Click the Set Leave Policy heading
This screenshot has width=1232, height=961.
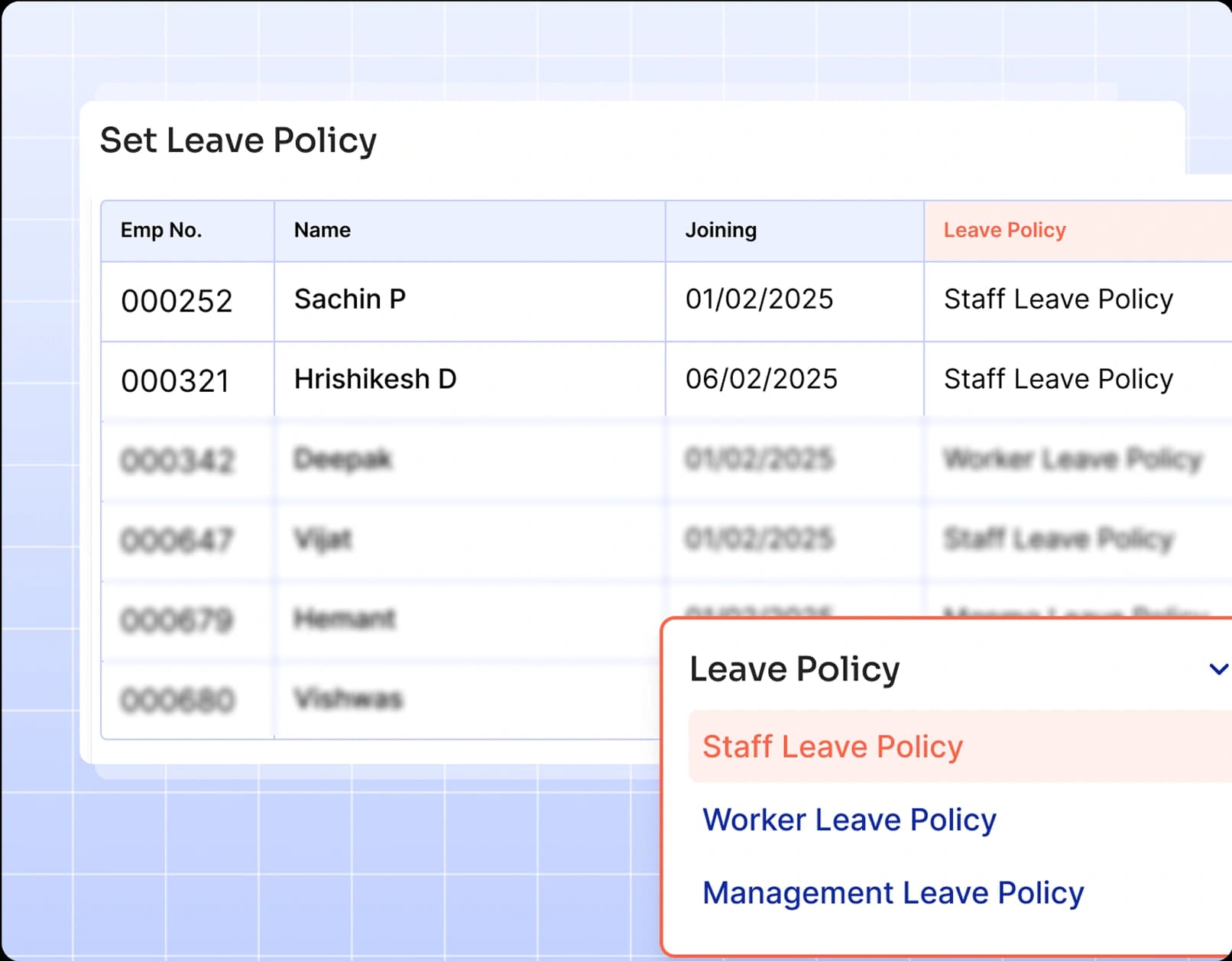238,141
